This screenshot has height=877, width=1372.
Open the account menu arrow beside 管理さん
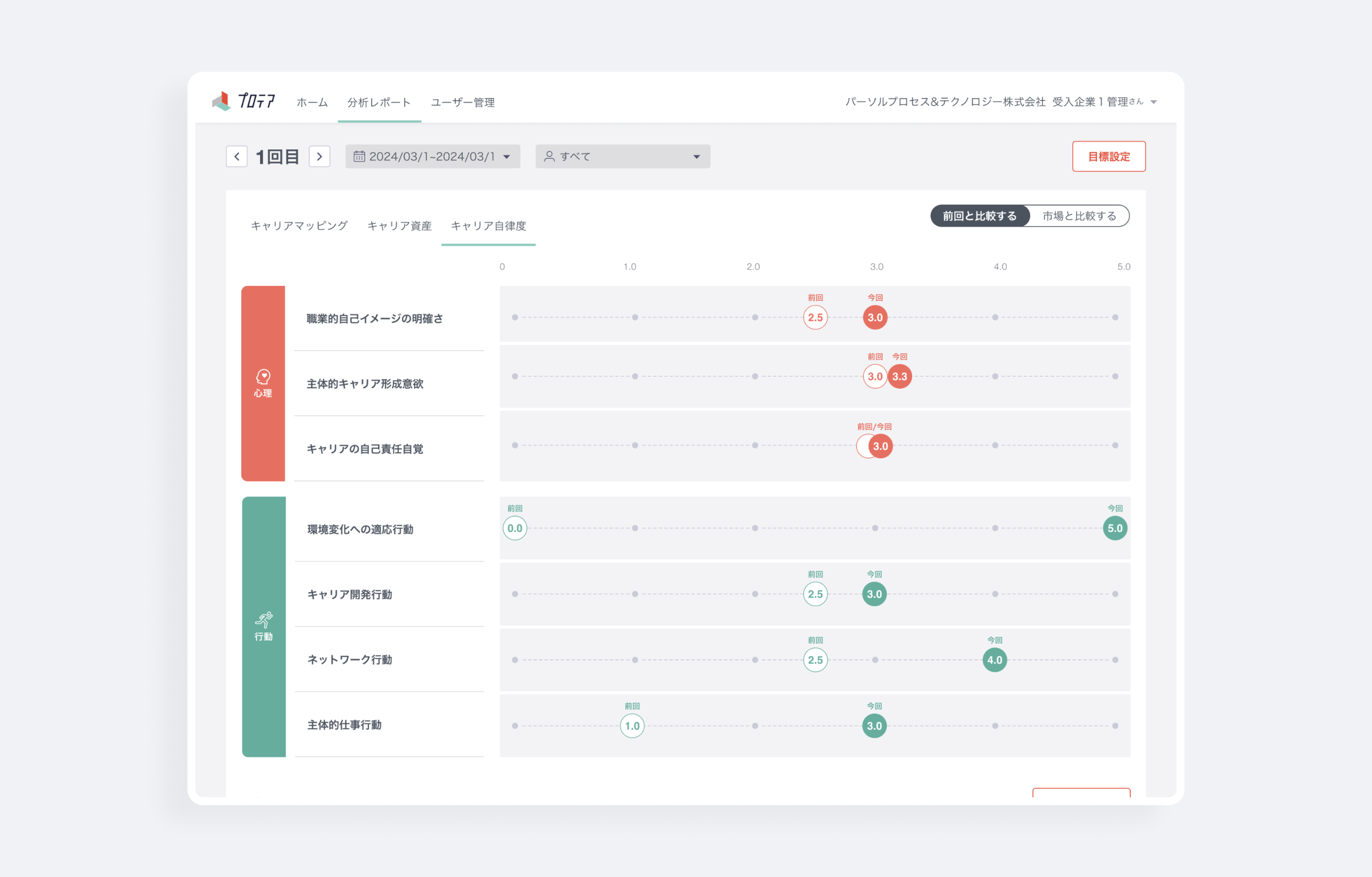click(1154, 102)
